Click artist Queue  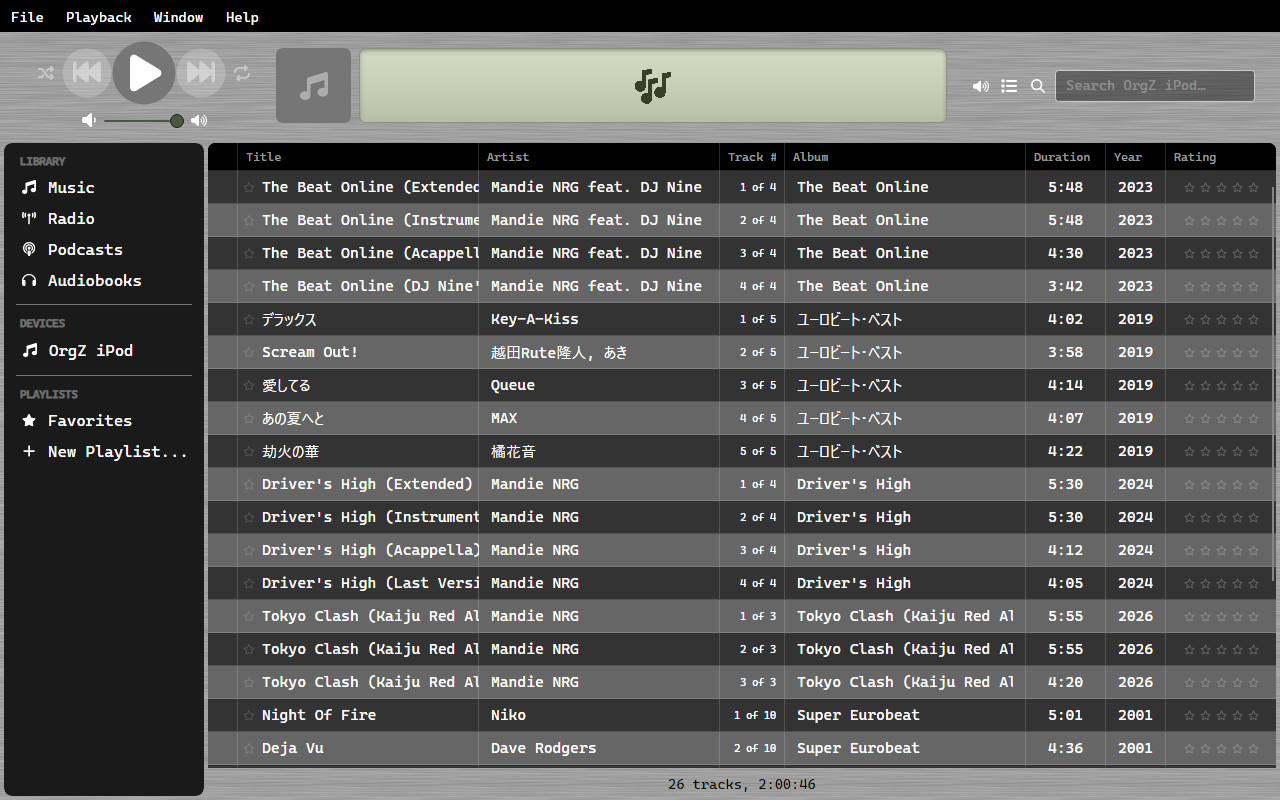[x=513, y=385]
